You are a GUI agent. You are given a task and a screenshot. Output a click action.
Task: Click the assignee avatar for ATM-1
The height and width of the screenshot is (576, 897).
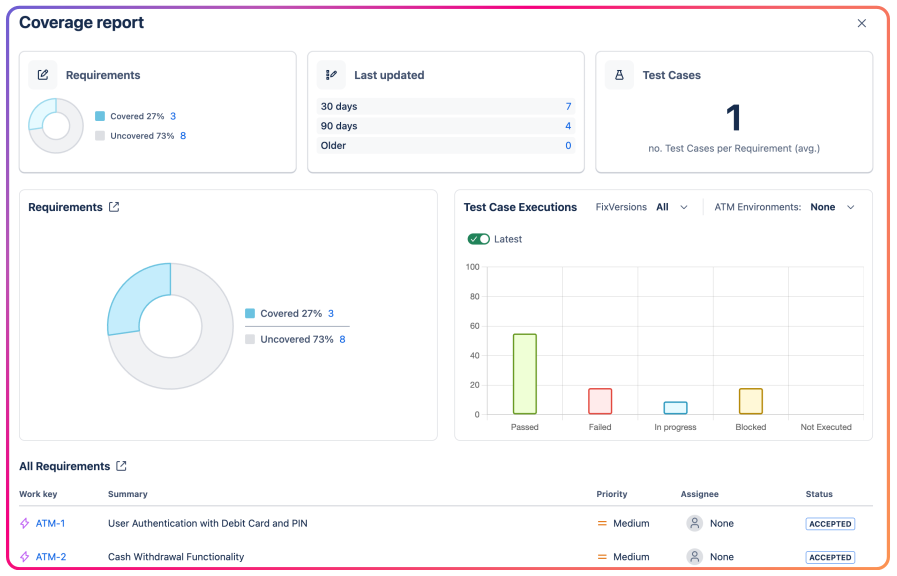point(694,523)
